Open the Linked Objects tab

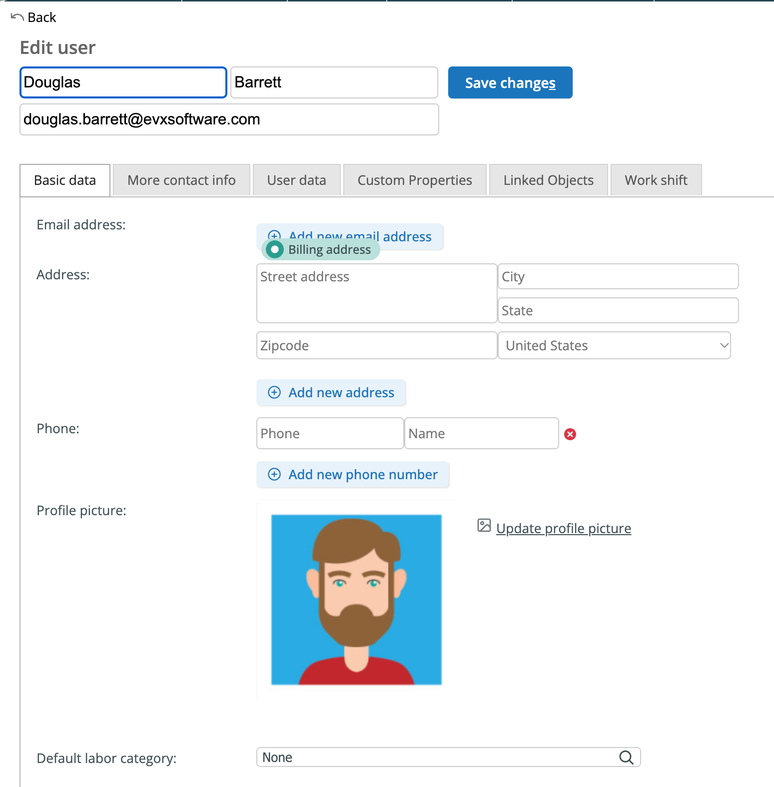click(x=548, y=180)
